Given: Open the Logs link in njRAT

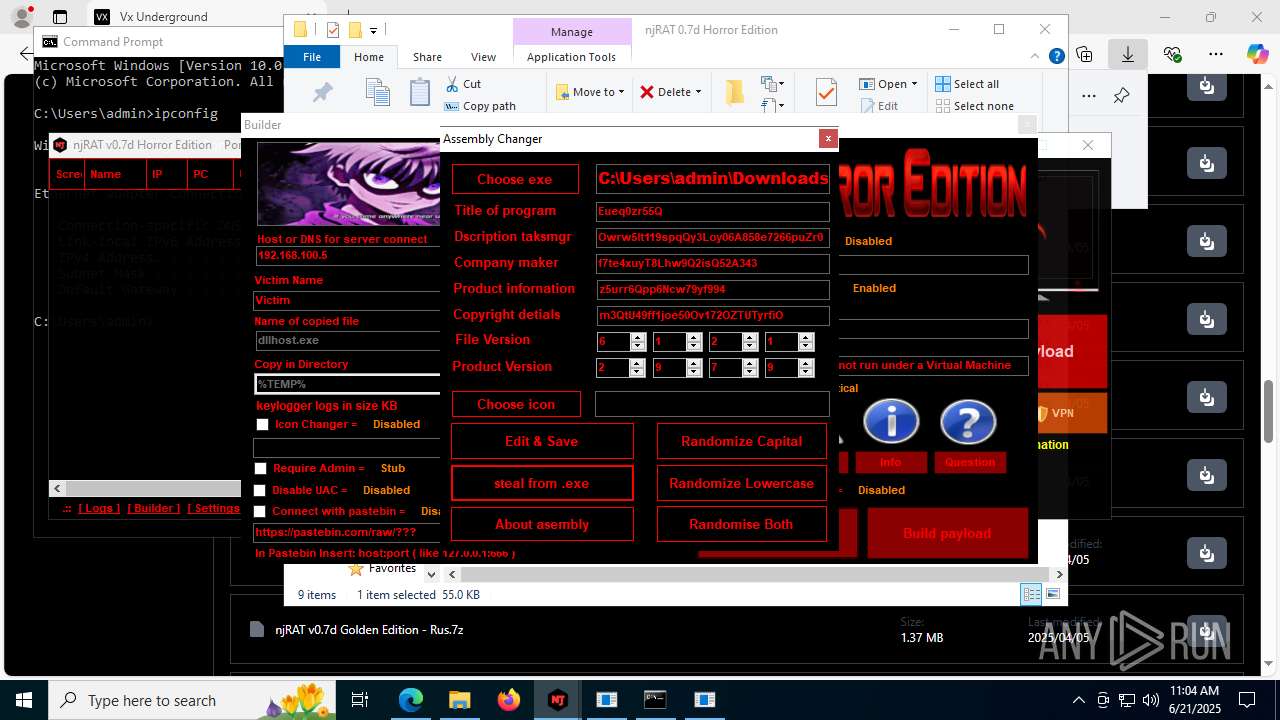Looking at the screenshot, I should 99,508.
